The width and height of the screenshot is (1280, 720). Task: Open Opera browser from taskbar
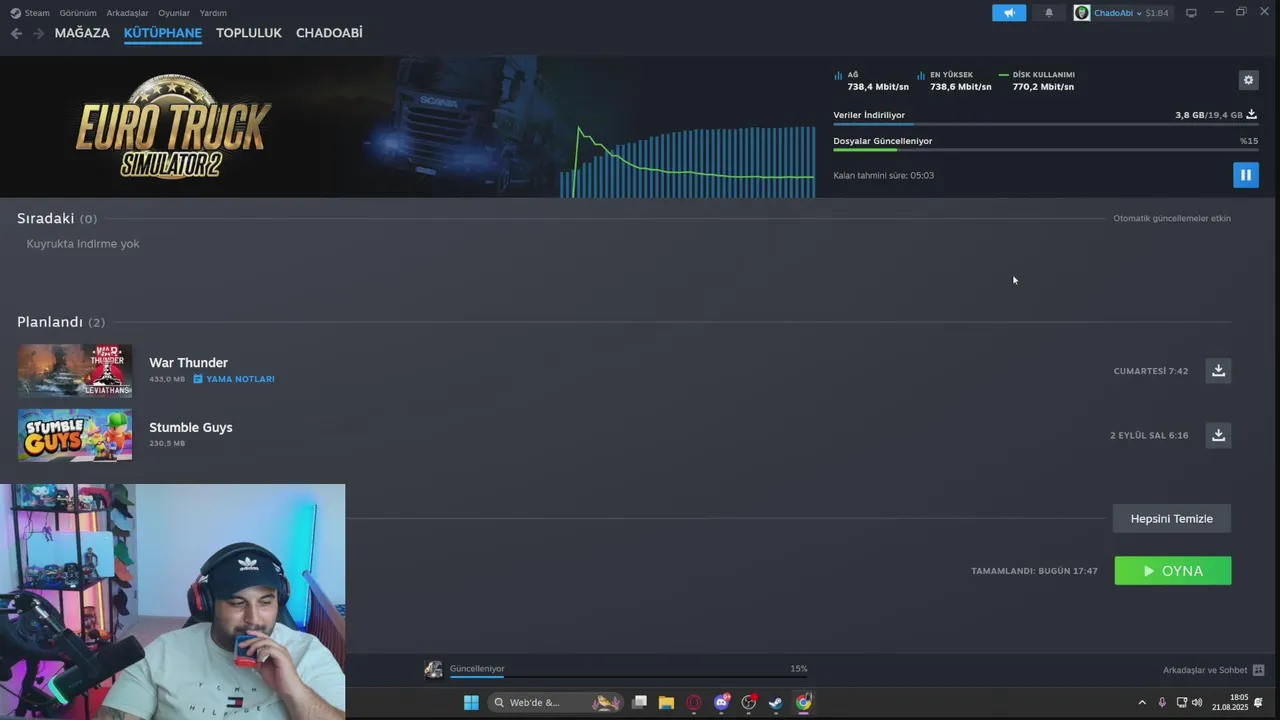pos(694,703)
